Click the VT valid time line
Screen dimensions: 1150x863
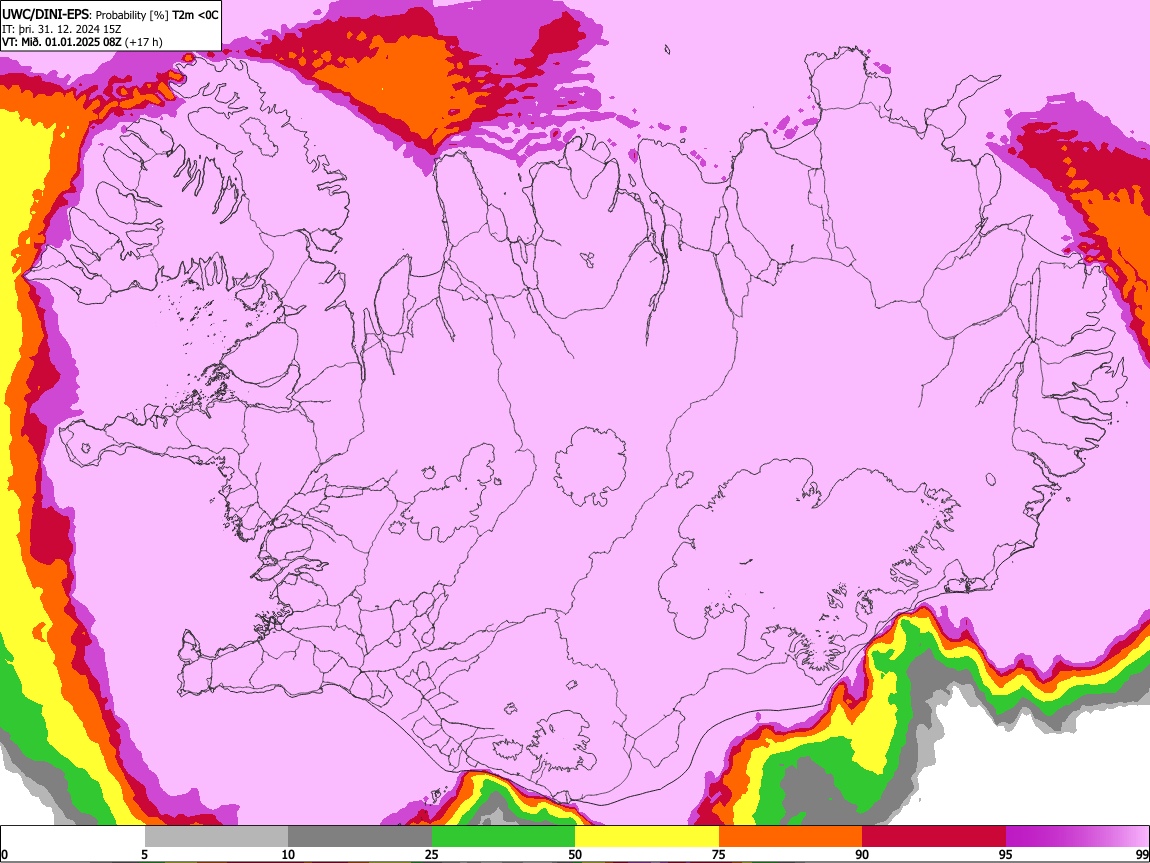82,42
